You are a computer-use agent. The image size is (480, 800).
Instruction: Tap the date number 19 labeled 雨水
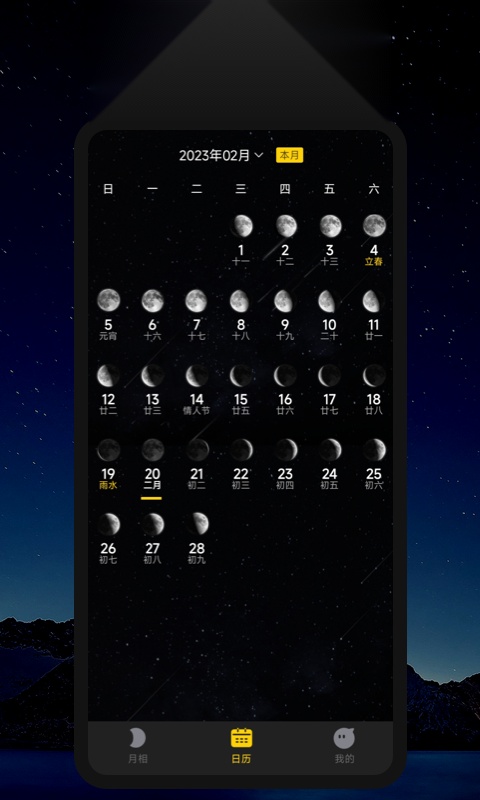[108, 474]
